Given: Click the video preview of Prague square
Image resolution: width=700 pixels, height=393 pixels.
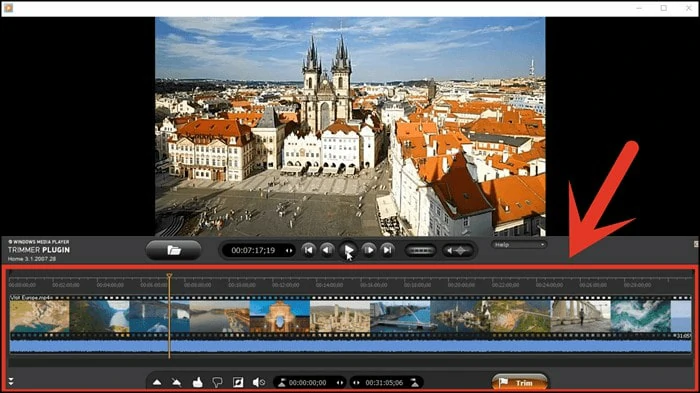Looking at the screenshot, I should [x=350, y=126].
